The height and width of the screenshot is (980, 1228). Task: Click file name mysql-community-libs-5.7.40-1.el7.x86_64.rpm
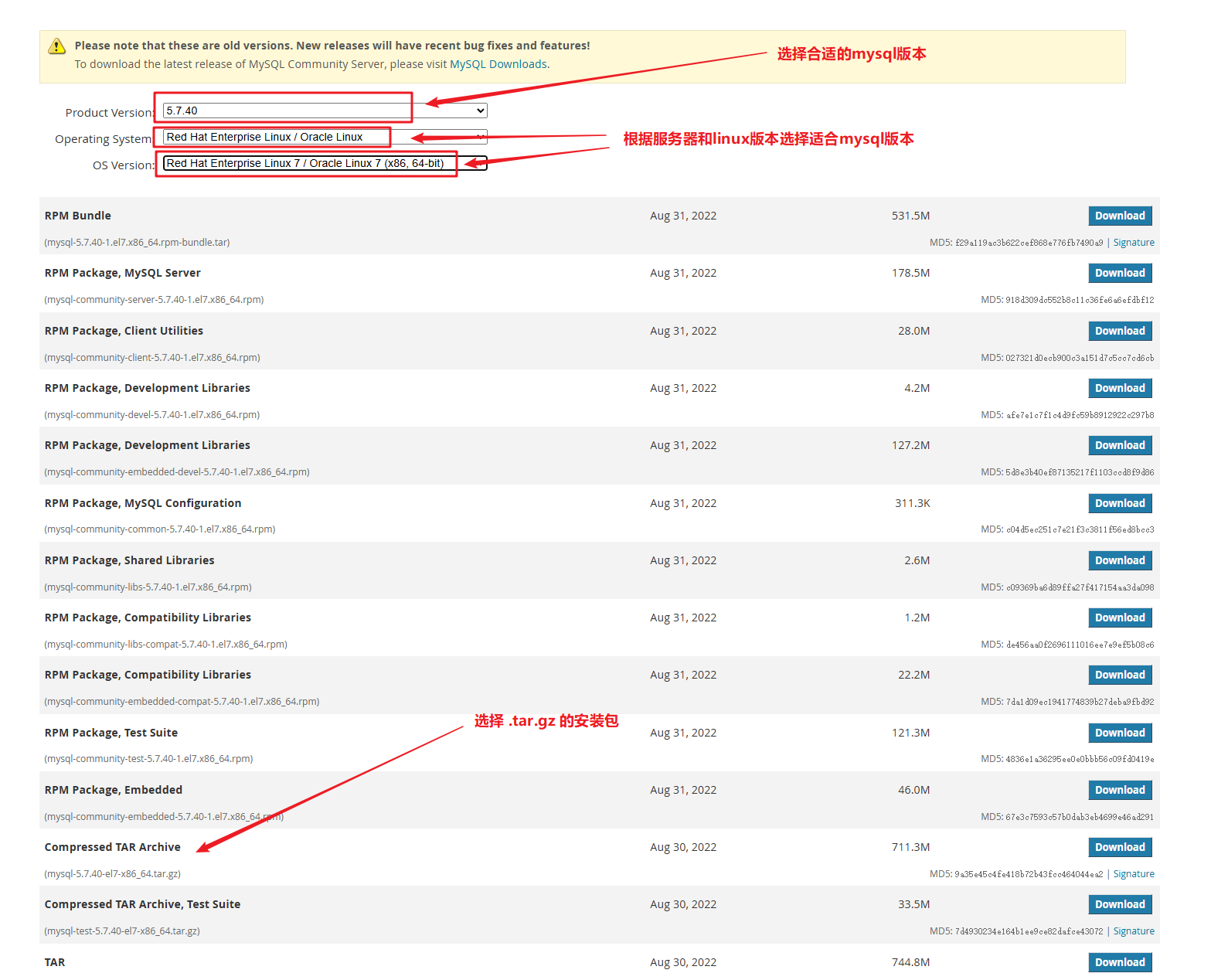tap(148, 587)
